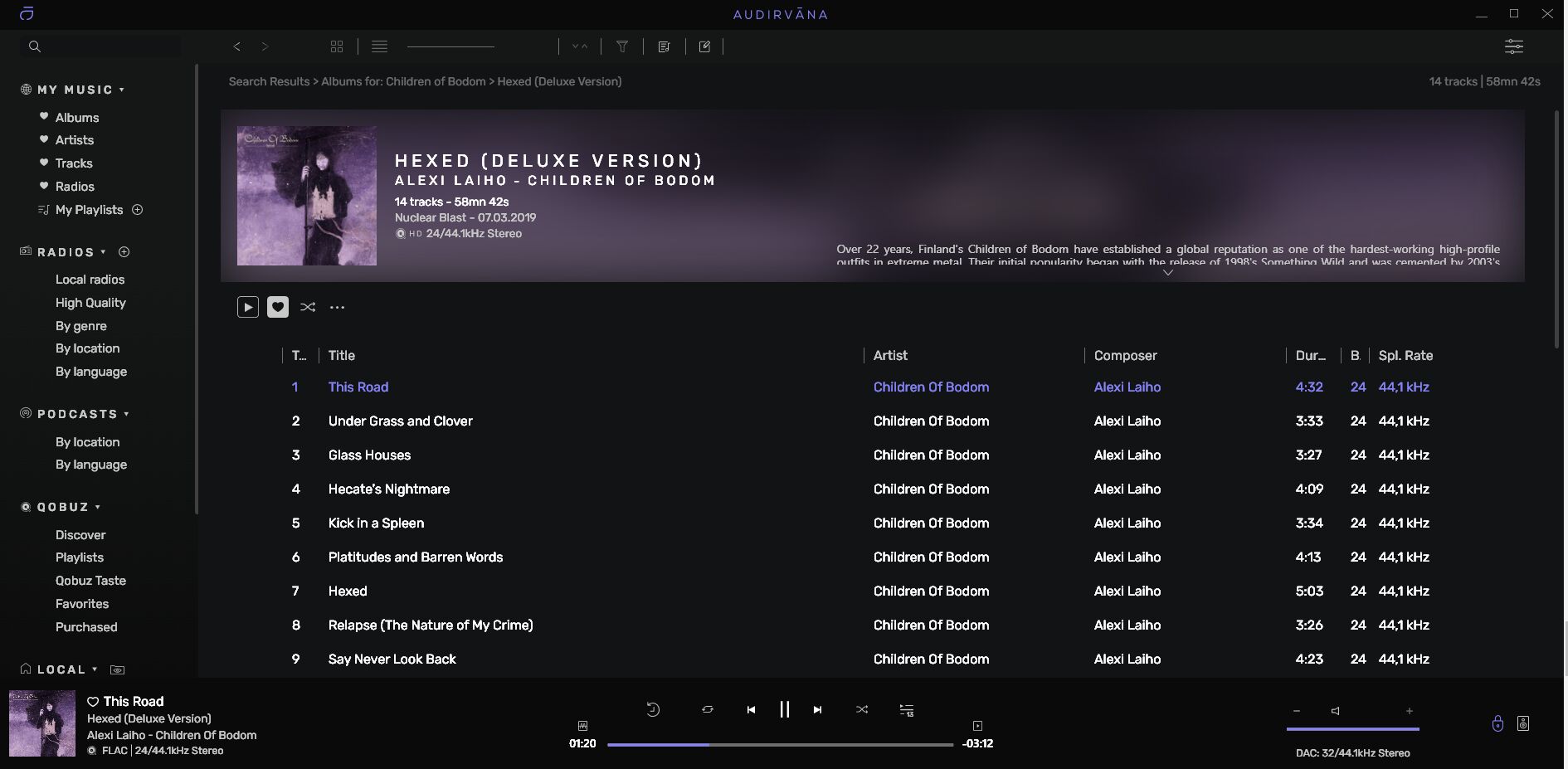Switch to grid view
This screenshot has height=769, width=1568.
[x=337, y=46]
